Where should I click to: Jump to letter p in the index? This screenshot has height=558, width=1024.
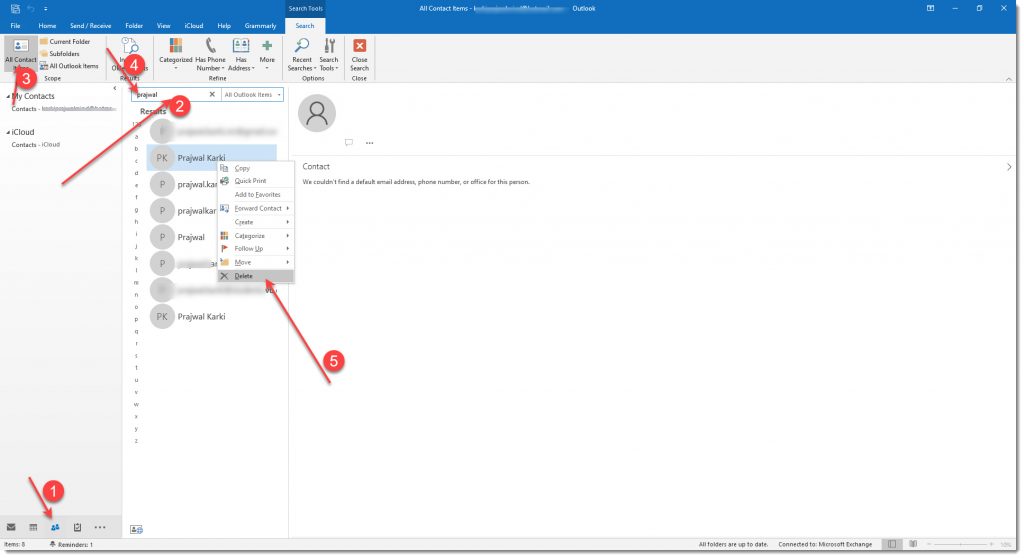click(x=136, y=320)
